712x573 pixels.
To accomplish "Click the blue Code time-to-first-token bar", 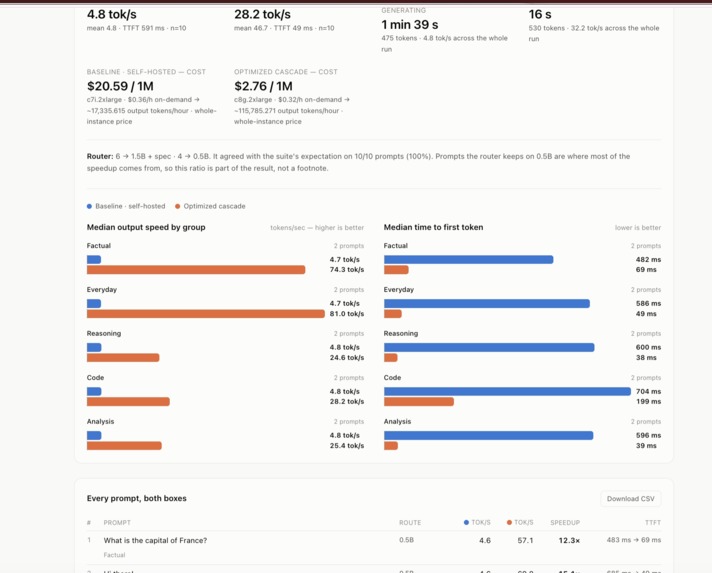I will tap(507, 391).
